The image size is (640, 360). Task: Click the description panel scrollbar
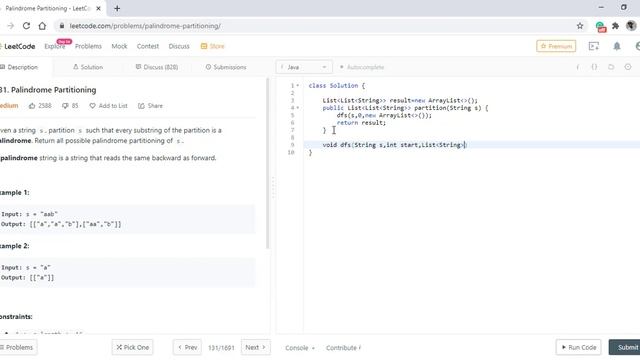[x=268, y=163]
